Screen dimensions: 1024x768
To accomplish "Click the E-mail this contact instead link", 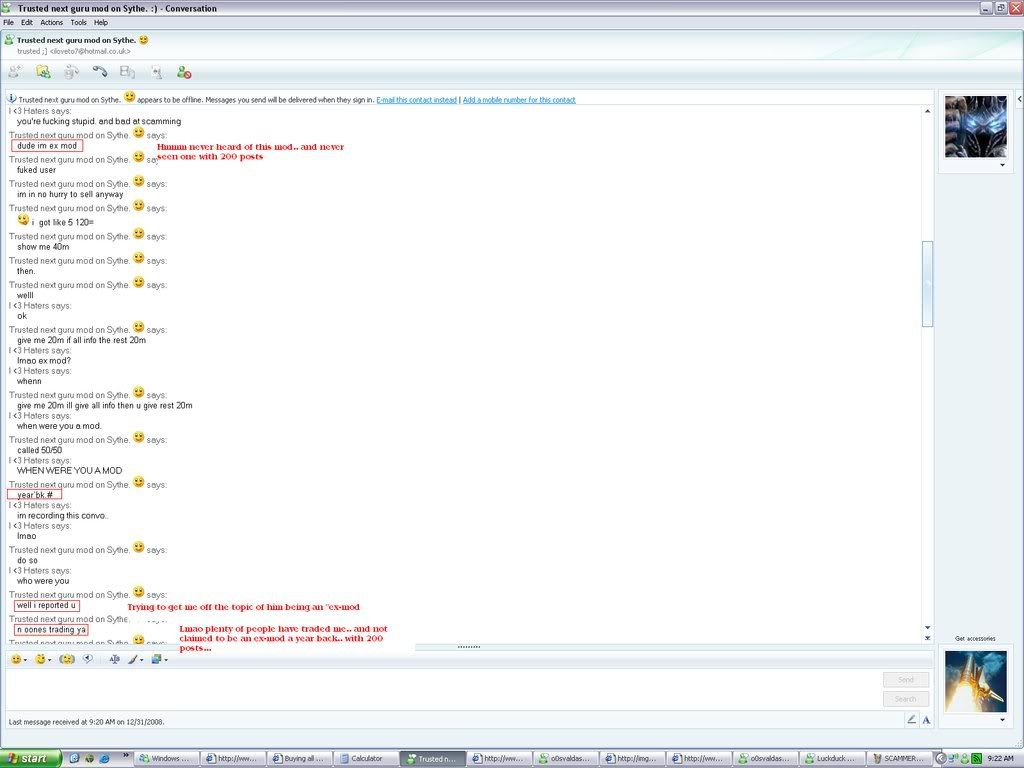I will point(417,100).
